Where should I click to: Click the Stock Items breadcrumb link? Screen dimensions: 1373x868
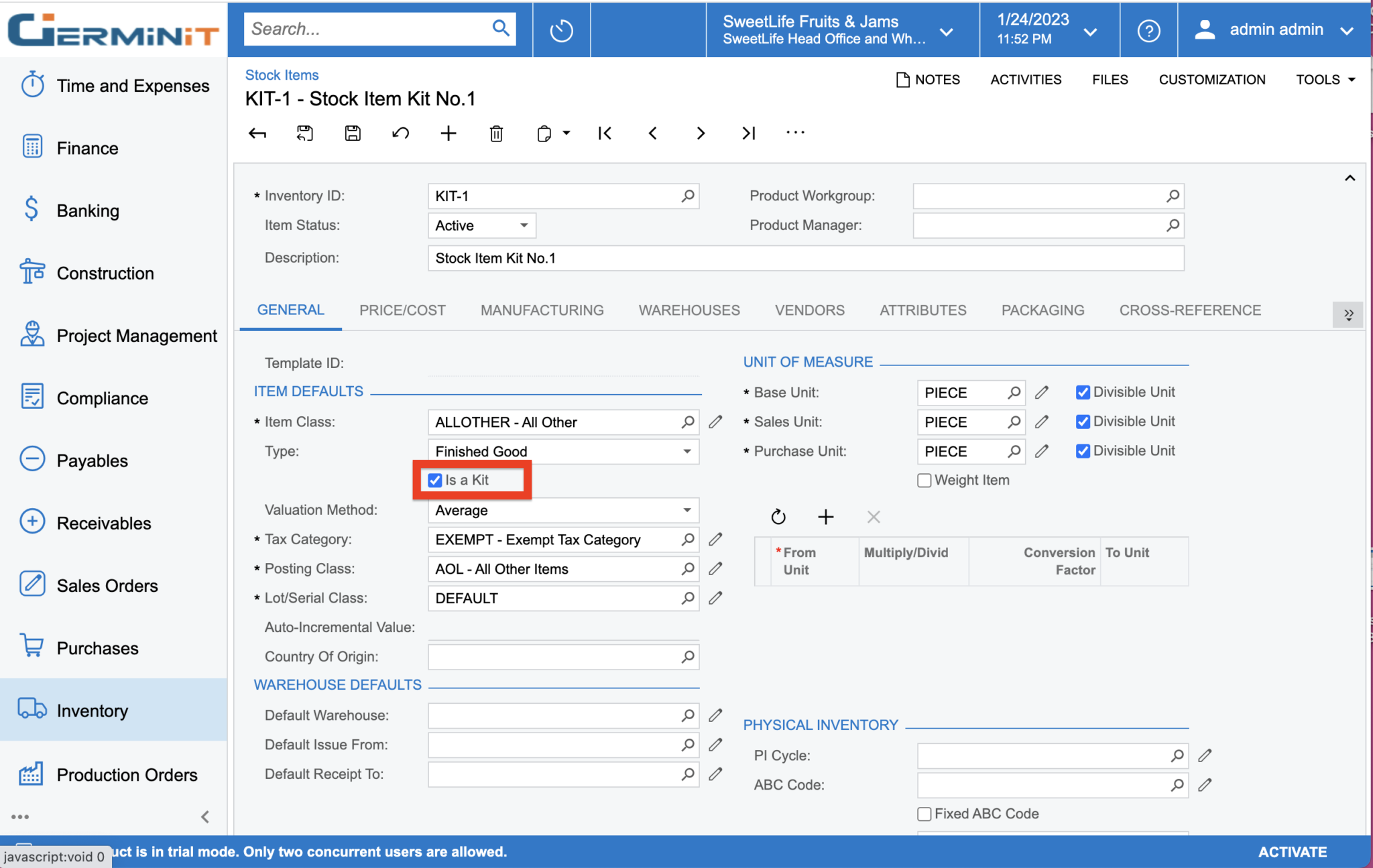(x=281, y=74)
